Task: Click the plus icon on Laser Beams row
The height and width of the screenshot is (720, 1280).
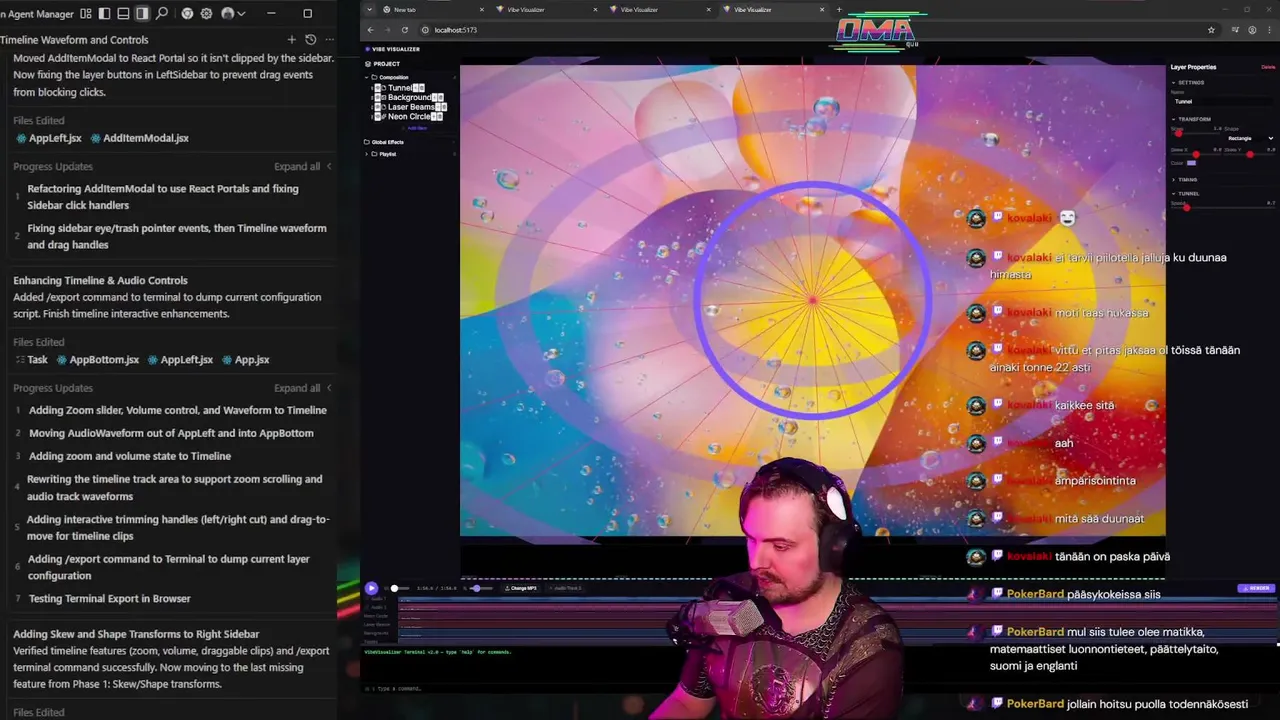Action: click(437, 107)
